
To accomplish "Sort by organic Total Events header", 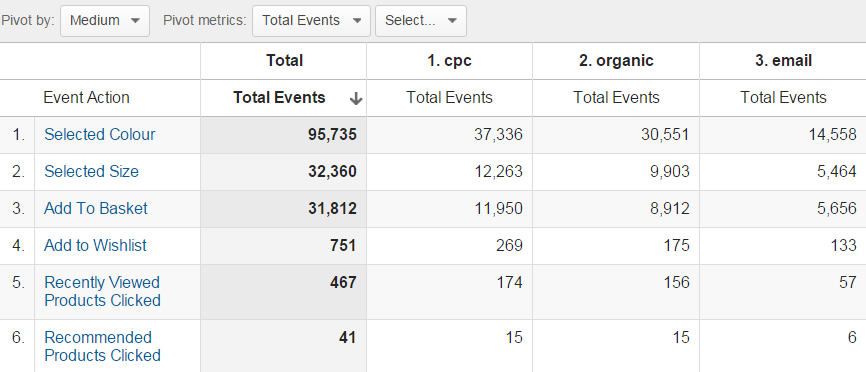I will click(616, 98).
